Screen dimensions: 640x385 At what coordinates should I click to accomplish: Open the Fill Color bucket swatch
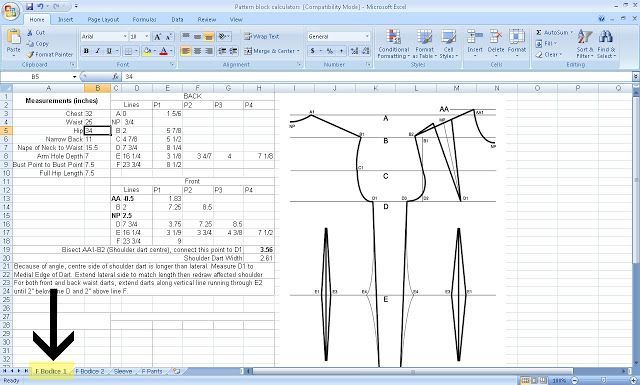147,51
